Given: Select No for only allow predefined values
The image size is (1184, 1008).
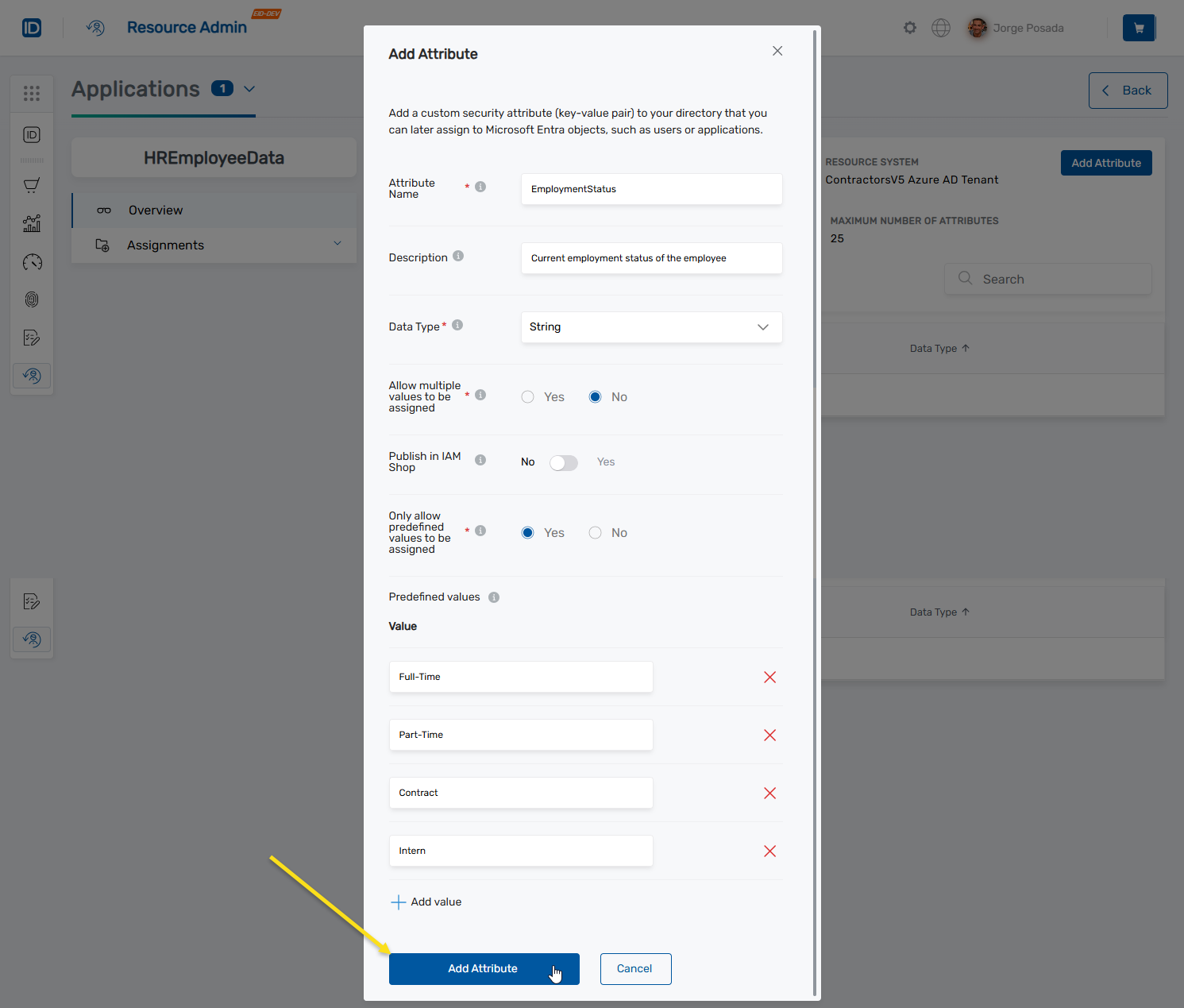Looking at the screenshot, I should click(595, 532).
